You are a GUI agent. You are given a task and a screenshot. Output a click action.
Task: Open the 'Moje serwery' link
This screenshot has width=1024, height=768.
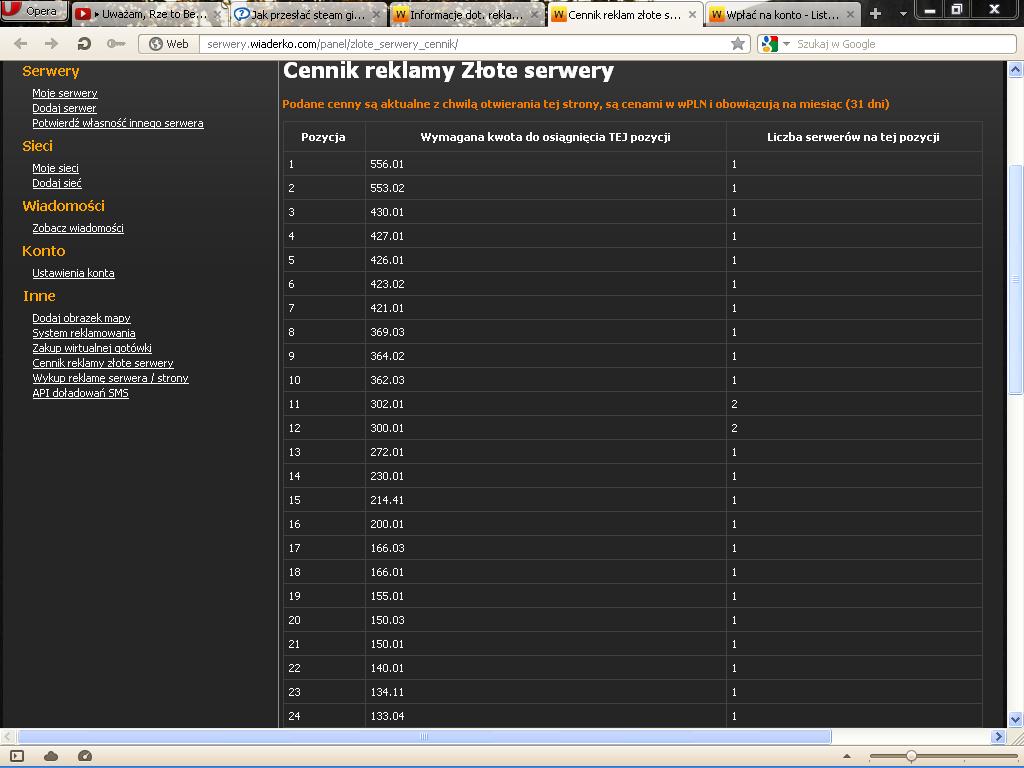(x=65, y=93)
